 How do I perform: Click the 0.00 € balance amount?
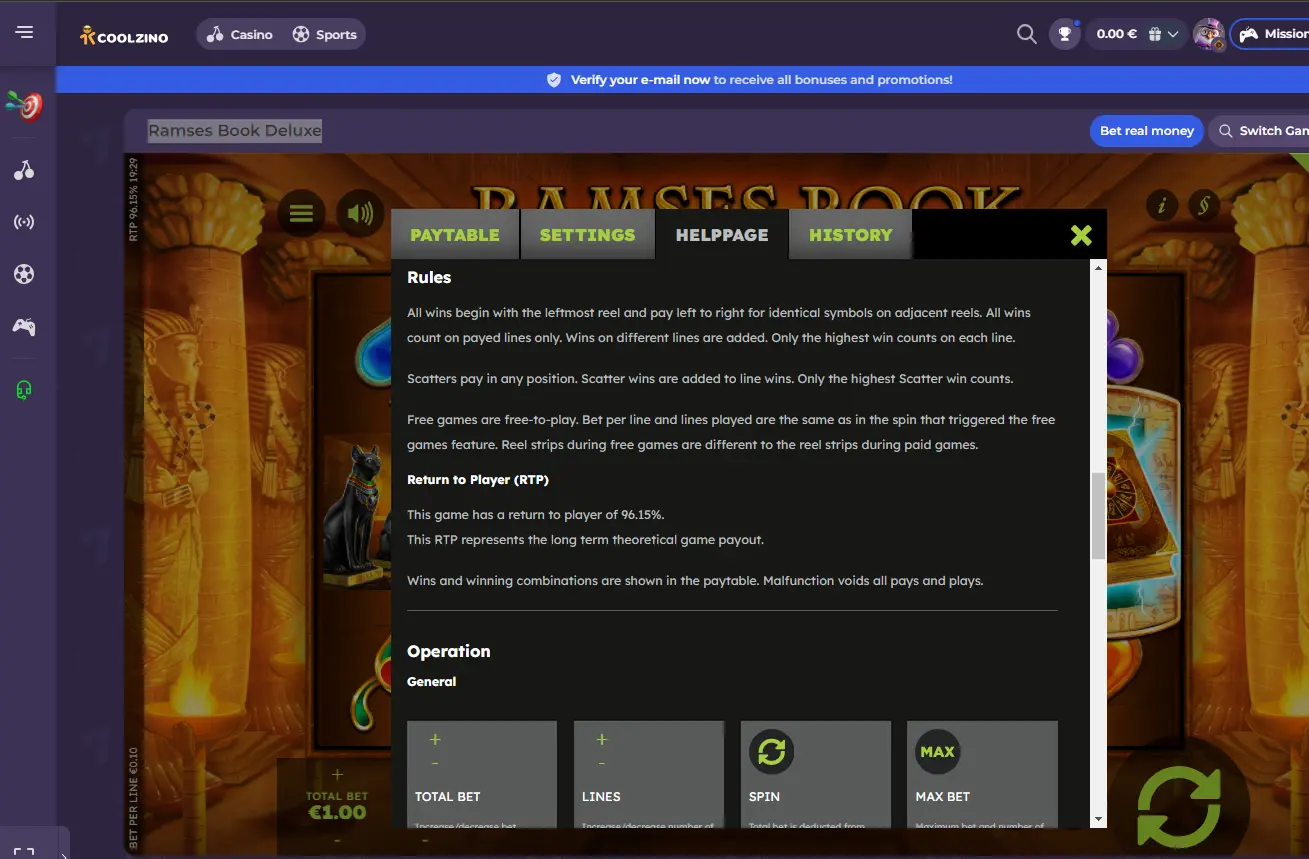click(x=1116, y=34)
